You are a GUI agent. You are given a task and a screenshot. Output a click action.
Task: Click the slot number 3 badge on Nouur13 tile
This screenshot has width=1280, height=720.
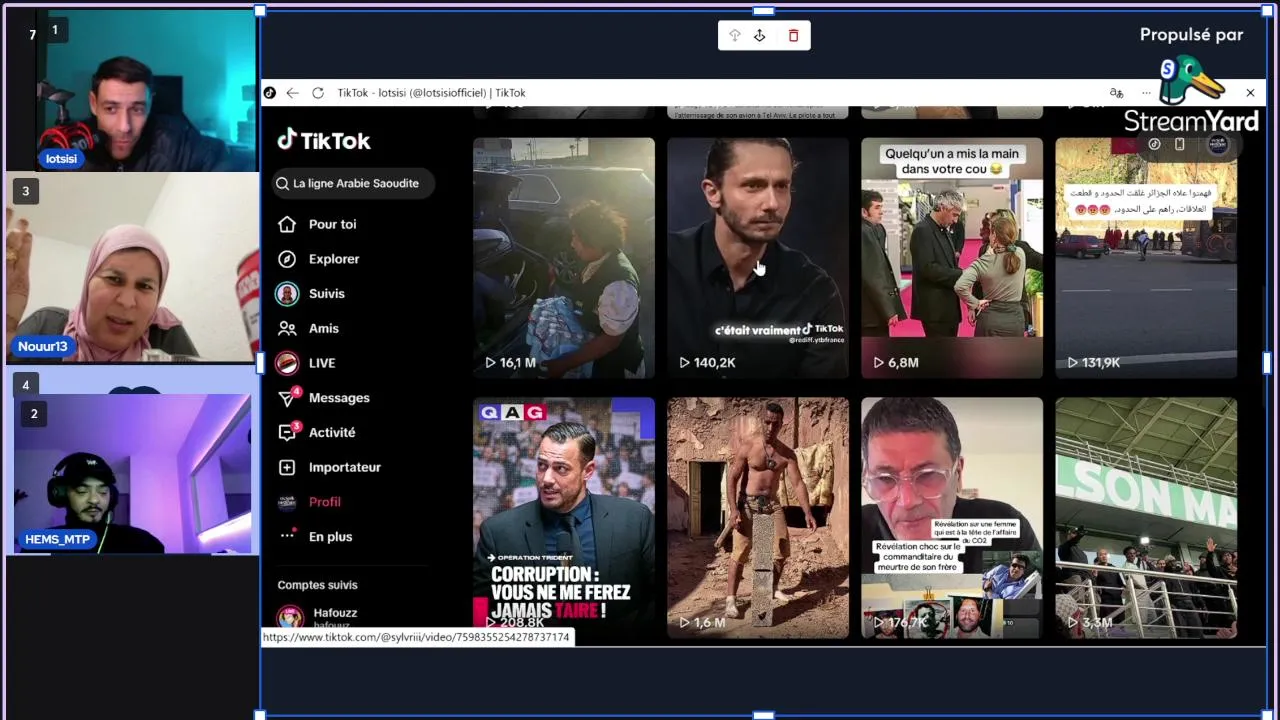[x=26, y=191]
